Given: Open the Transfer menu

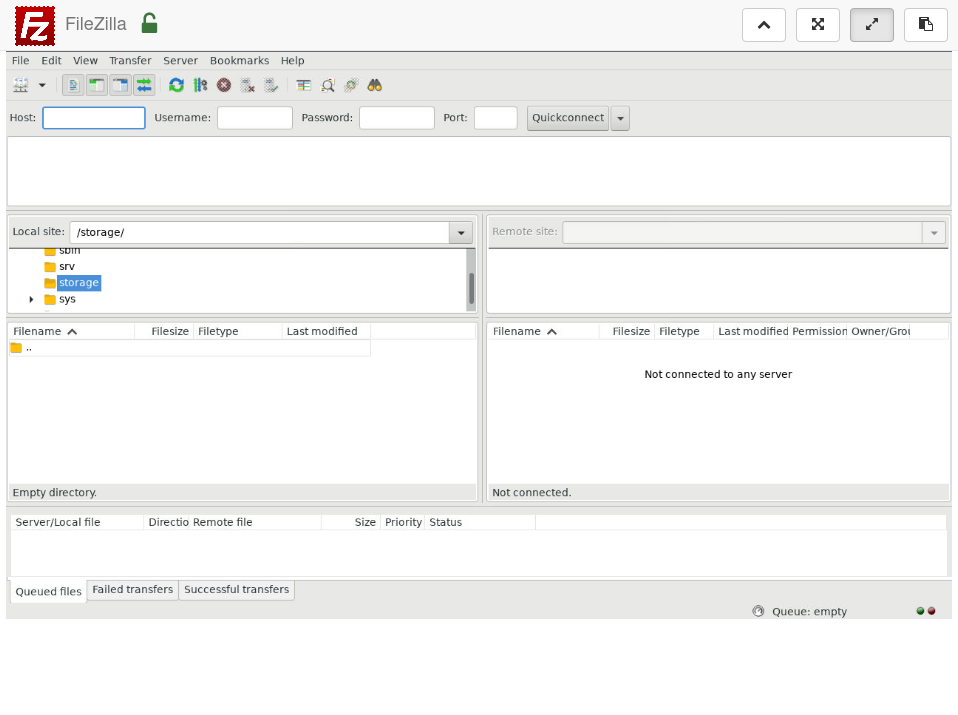Looking at the screenshot, I should pyautogui.click(x=130, y=60).
